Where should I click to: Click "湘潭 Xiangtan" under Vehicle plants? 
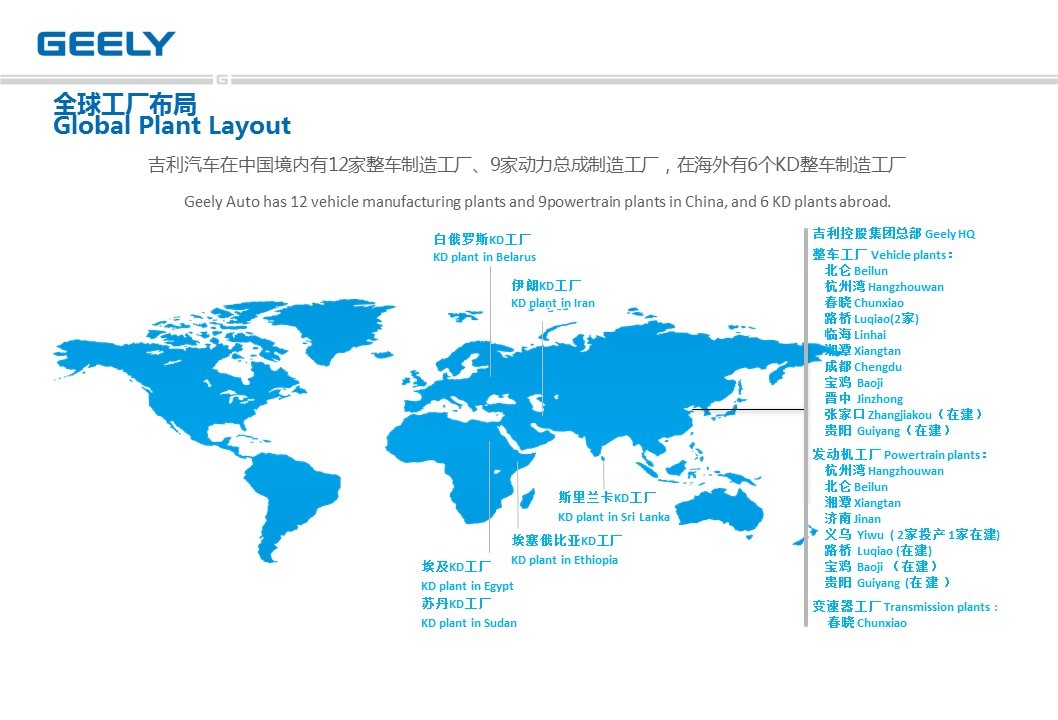click(x=862, y=351)
